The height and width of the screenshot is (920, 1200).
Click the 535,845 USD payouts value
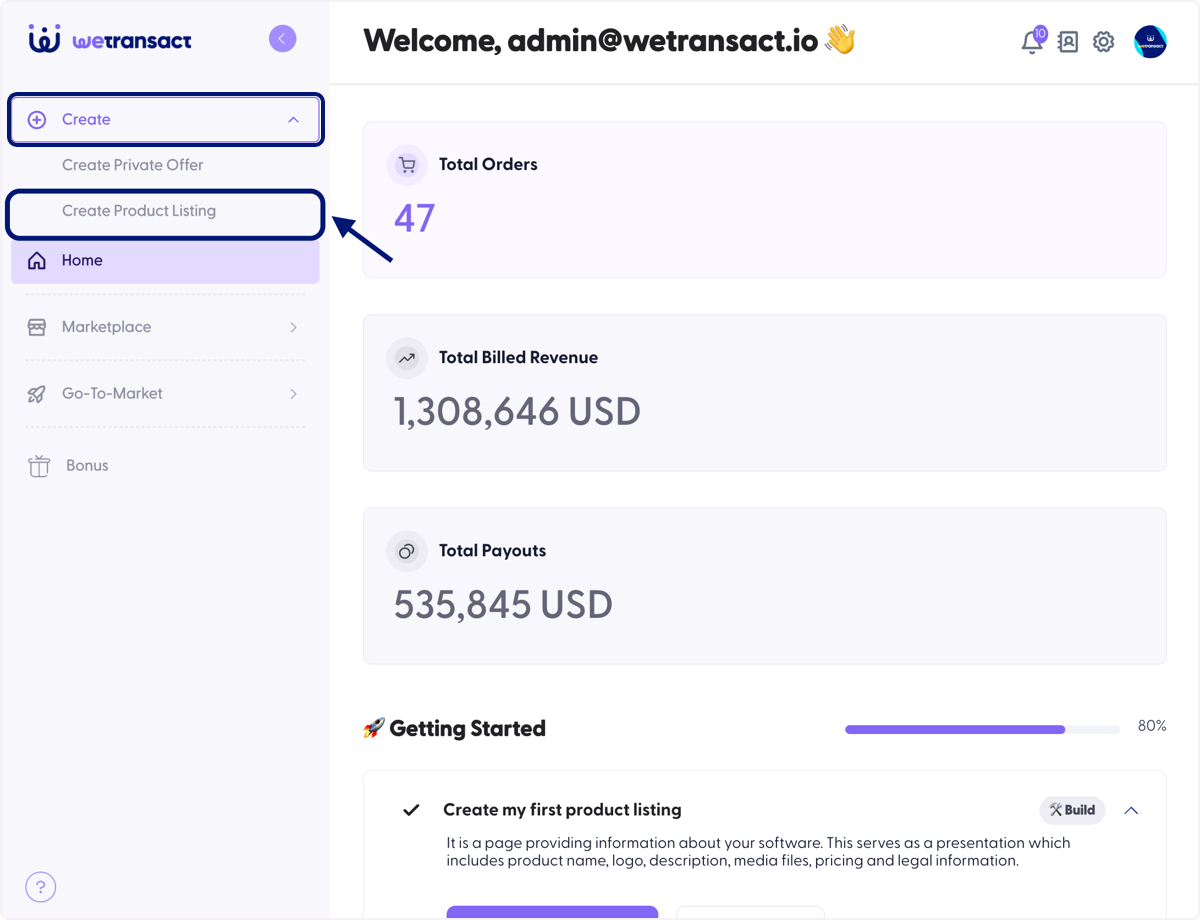point(503,604)
